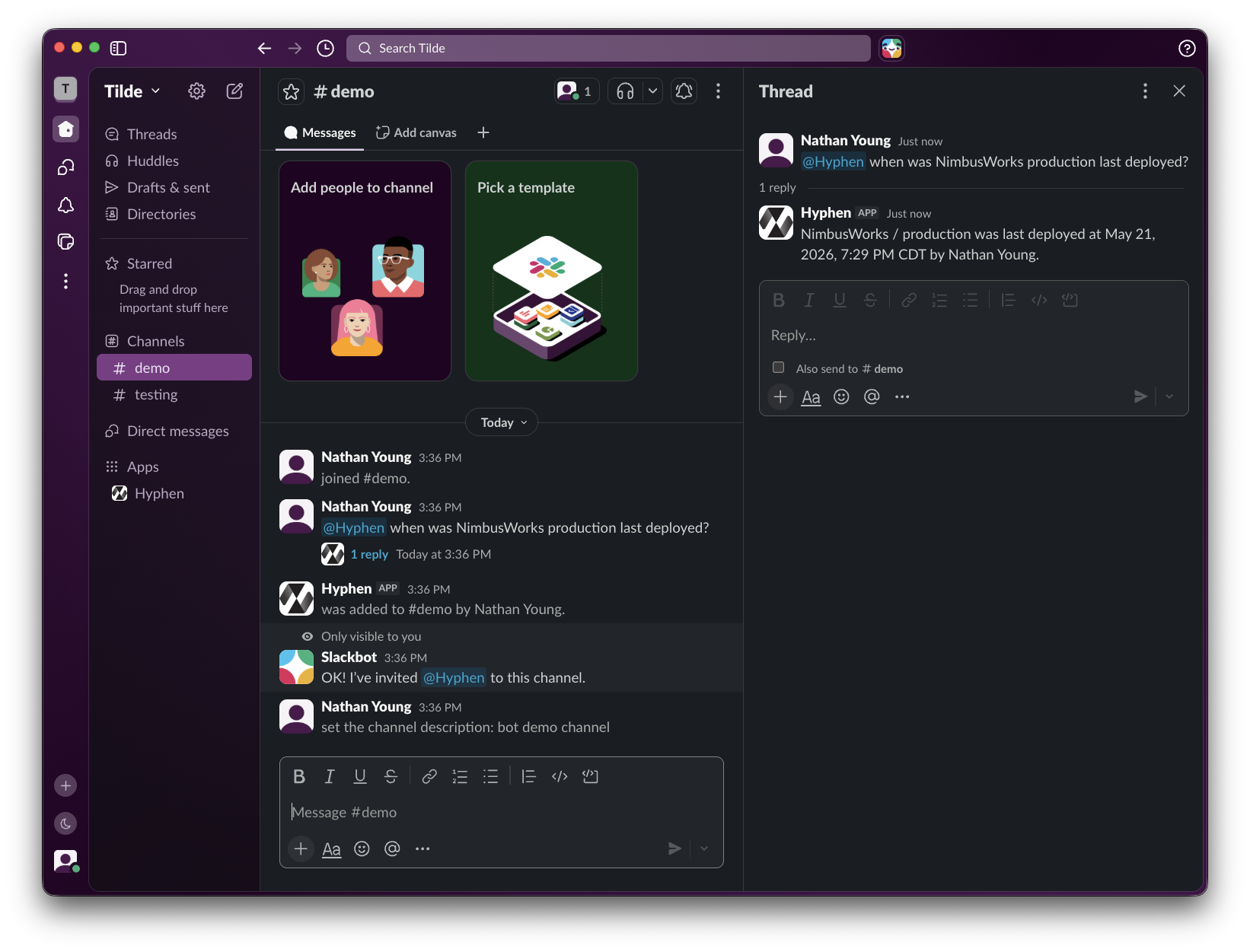The image size is (1250, 952).
Task: Open Slack AI icon beside search bar
Action: click(x=891, y=48)
